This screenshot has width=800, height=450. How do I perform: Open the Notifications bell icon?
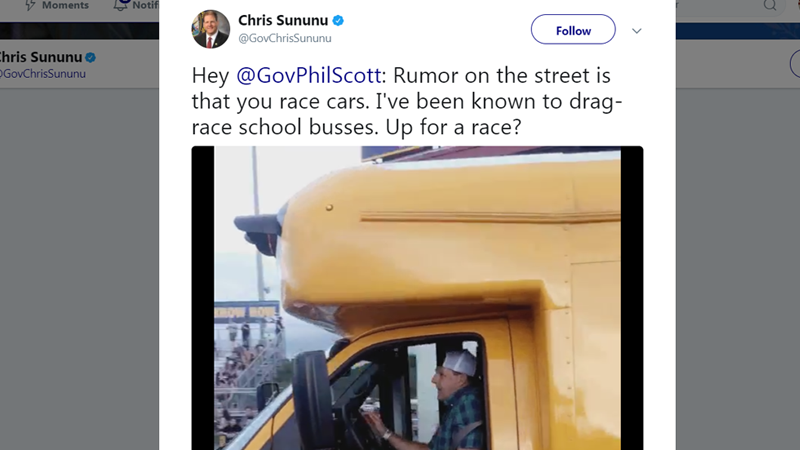[x=120, y=6]
